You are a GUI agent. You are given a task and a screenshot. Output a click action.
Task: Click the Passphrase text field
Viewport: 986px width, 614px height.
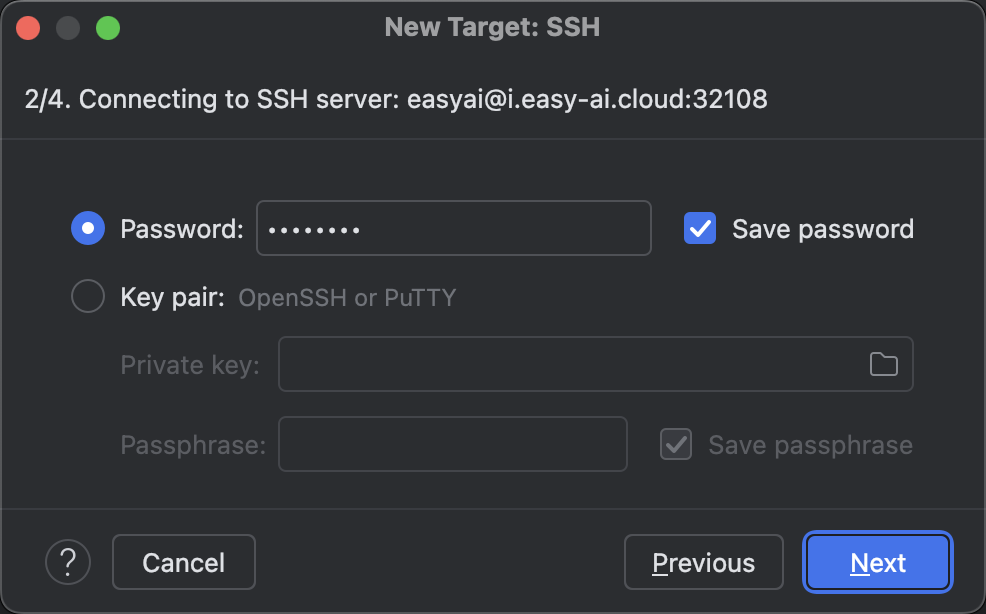pyautogui.click(x=453, y=444)
